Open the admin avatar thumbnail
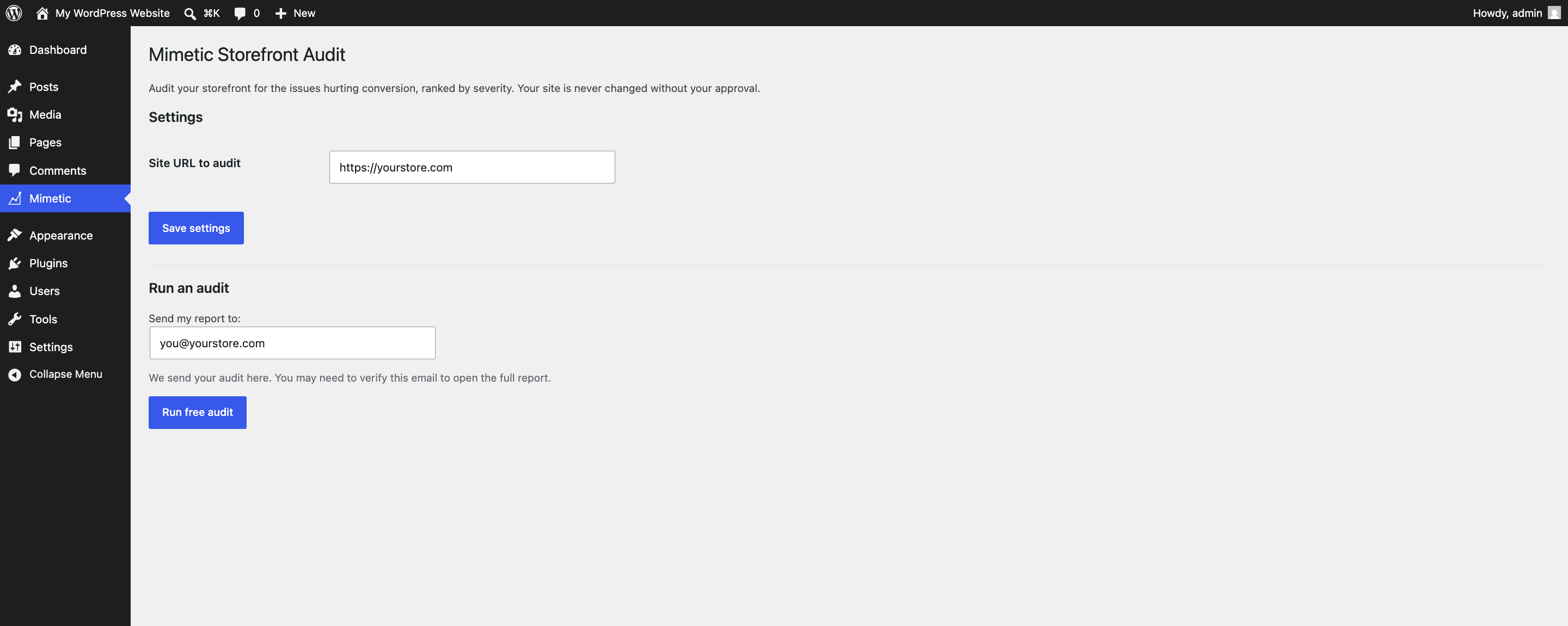Image resolution: width=1568 pixels, height=626 pixels. click(1554, 13)
